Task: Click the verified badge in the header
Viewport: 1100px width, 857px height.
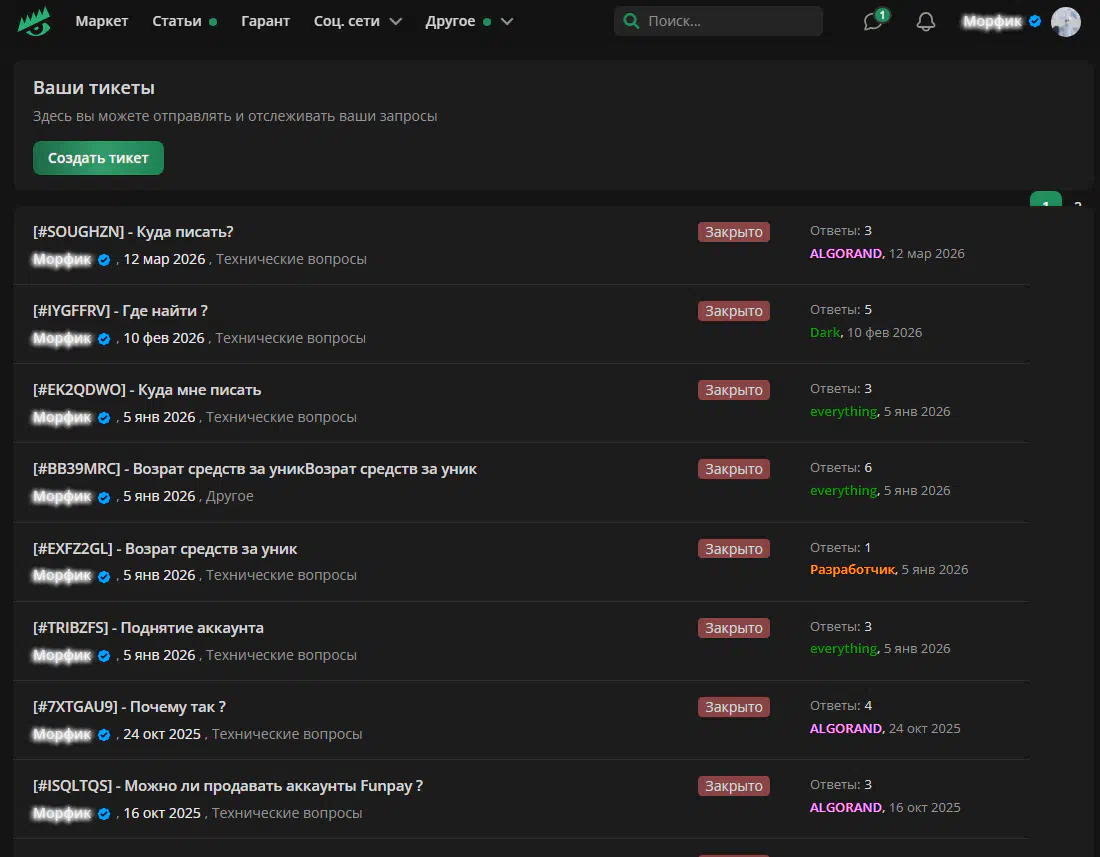Action: pyautogui.click(x=1035, y=21)
